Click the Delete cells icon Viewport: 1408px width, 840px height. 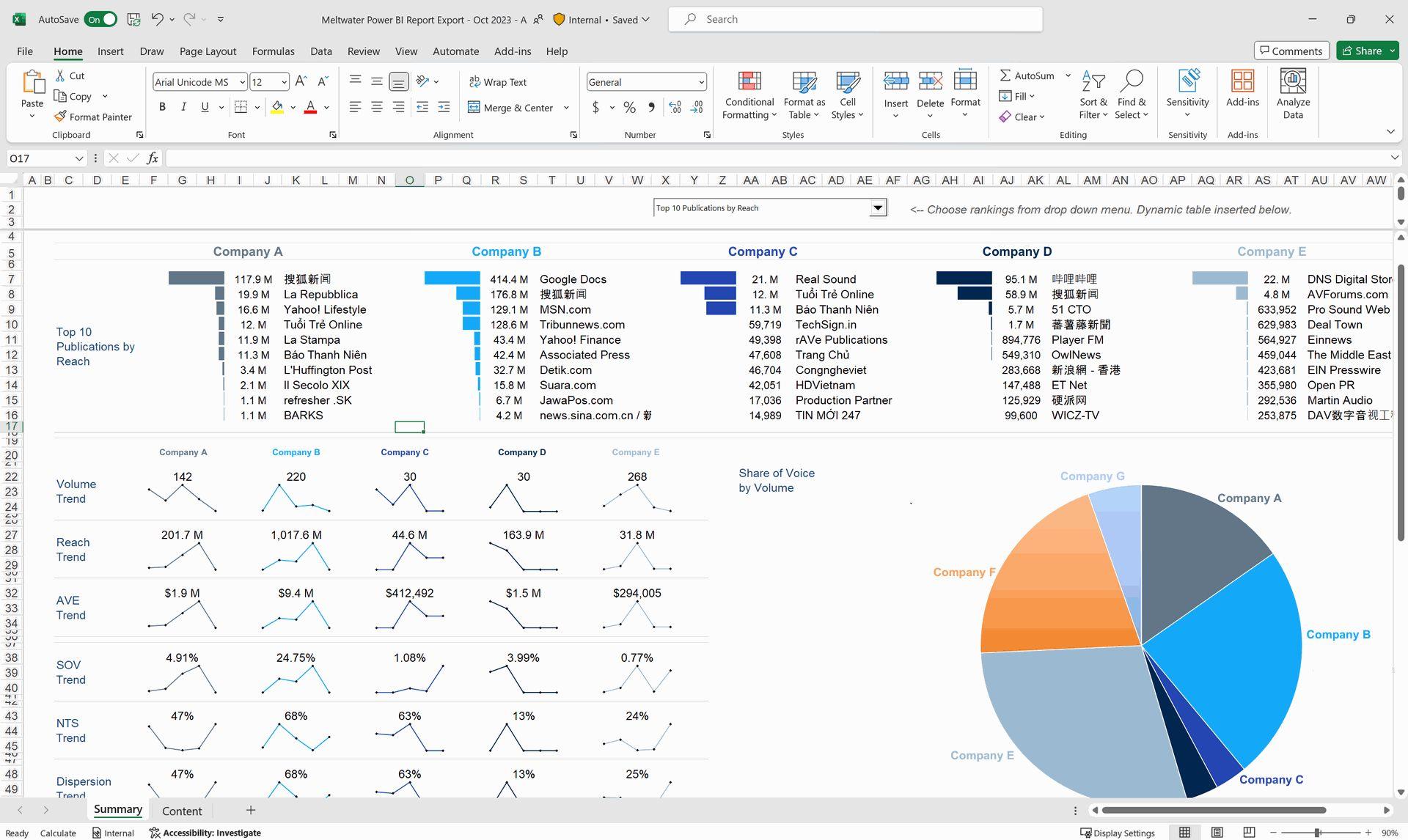pos(930,81)
